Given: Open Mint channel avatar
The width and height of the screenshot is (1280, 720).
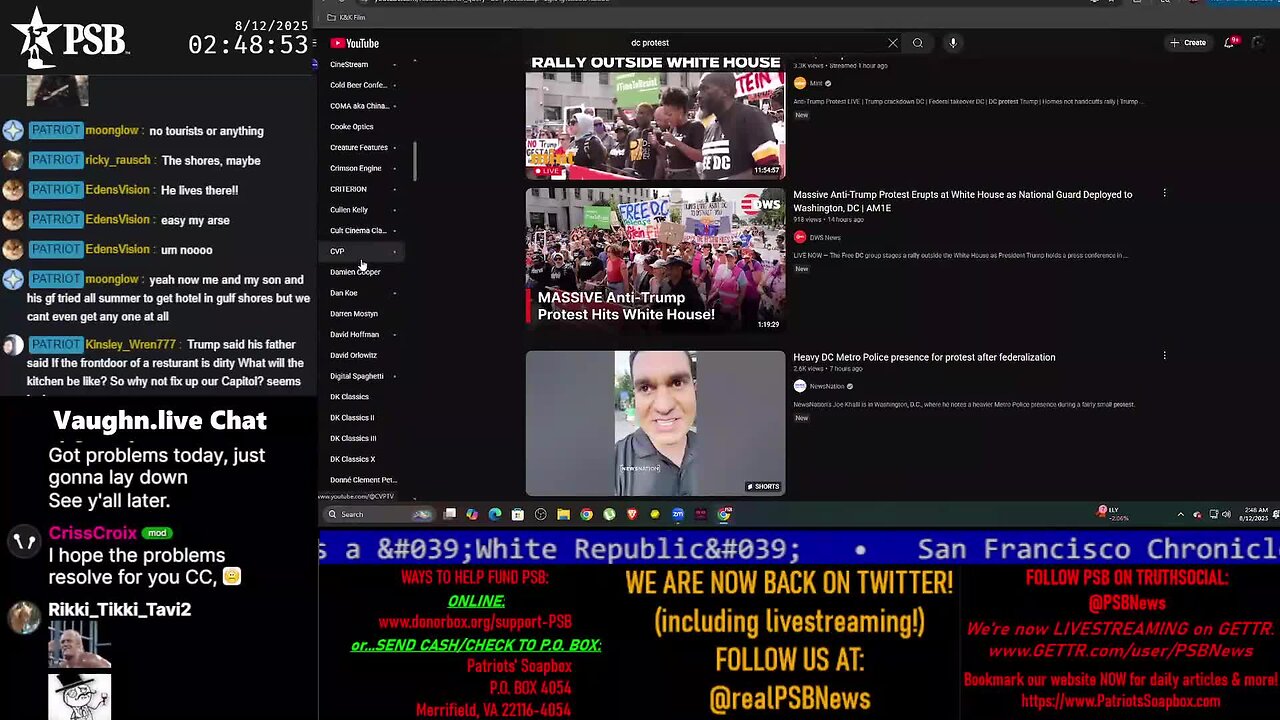Looking at the screenshot, I should coord(800,83).
